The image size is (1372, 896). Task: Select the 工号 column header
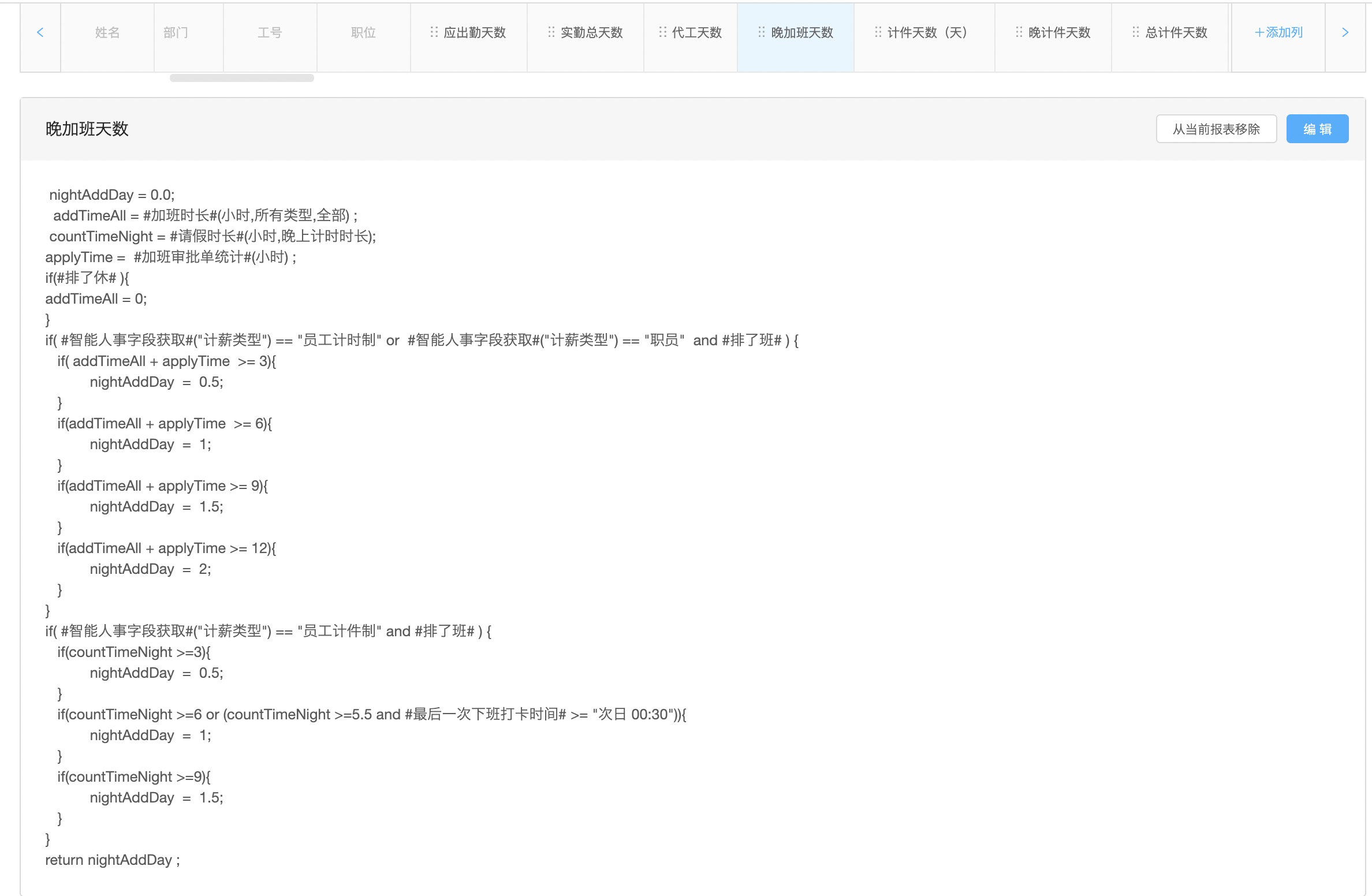[x=269, y=33]
